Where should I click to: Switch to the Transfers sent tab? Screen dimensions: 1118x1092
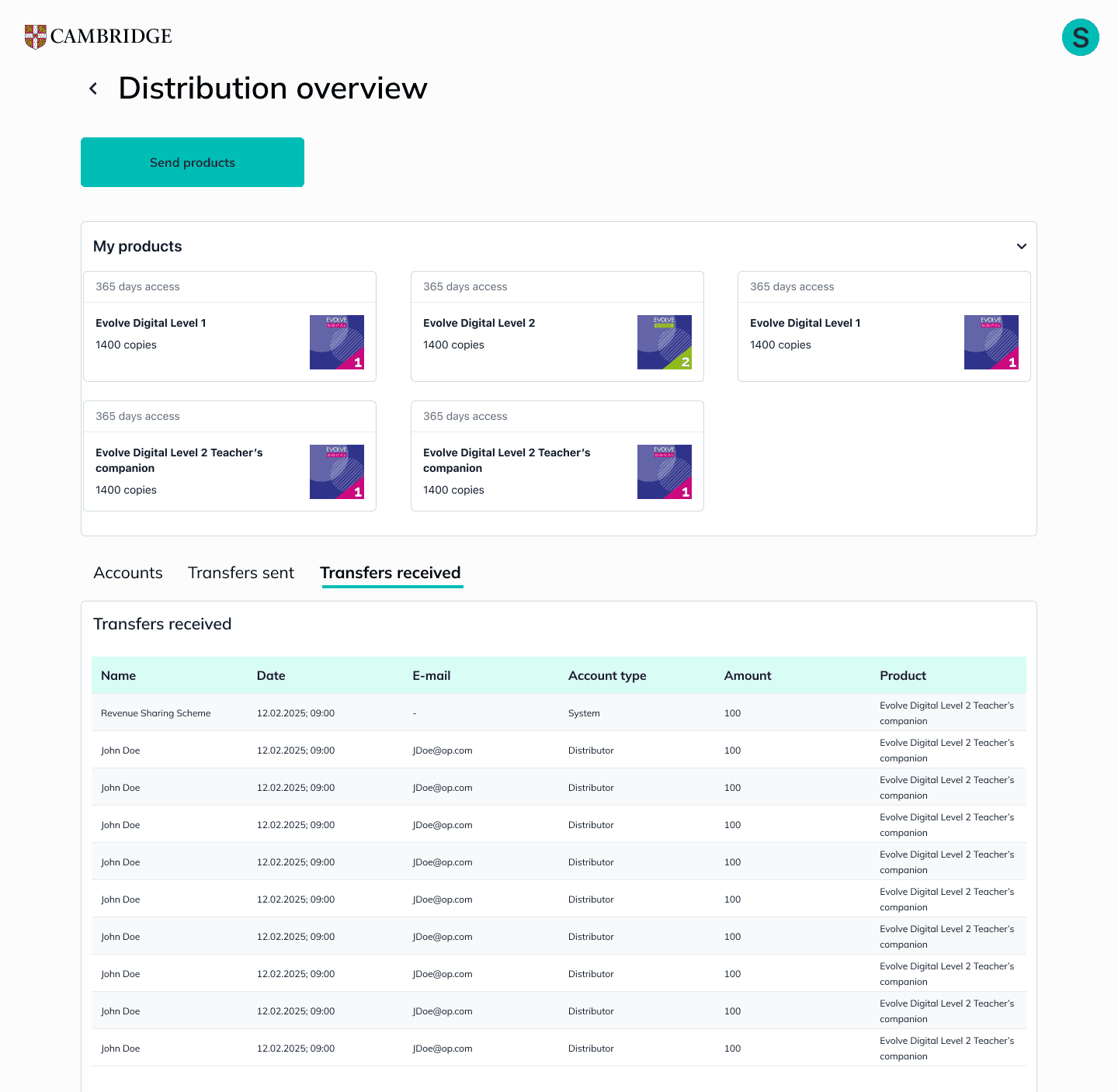(x=241, y=573)
